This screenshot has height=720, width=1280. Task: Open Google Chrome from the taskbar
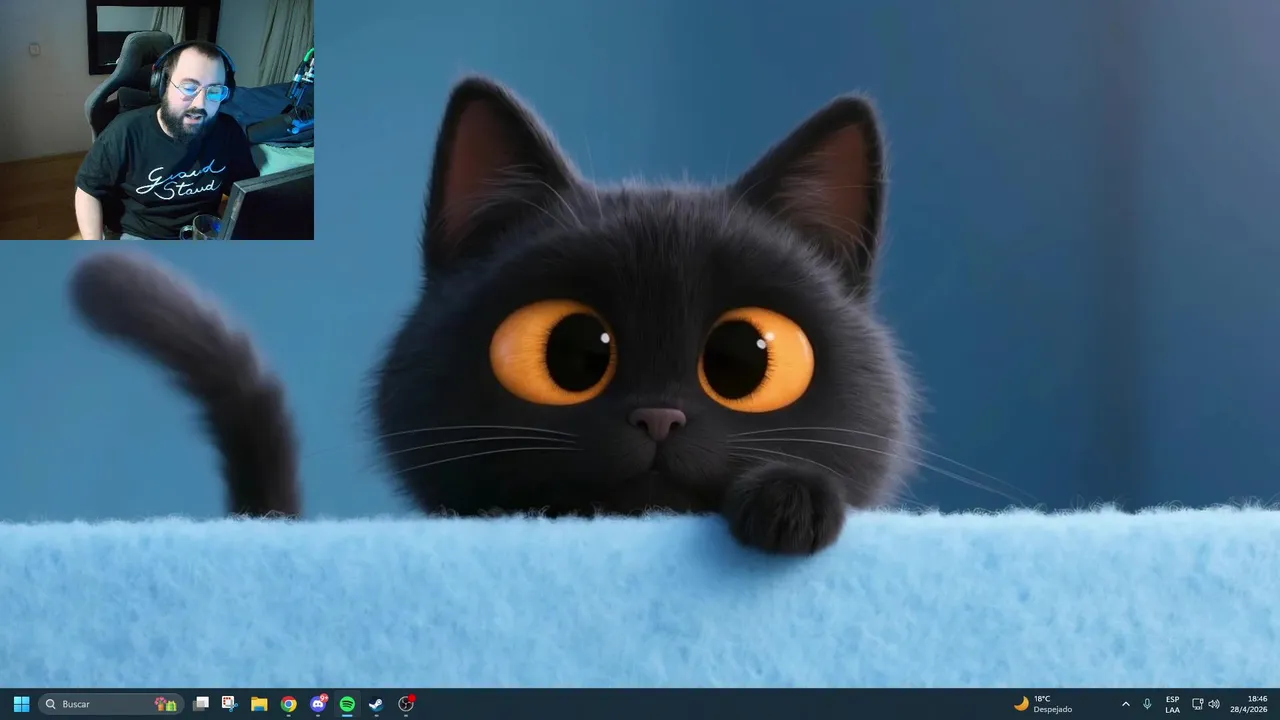coord(288,704)
